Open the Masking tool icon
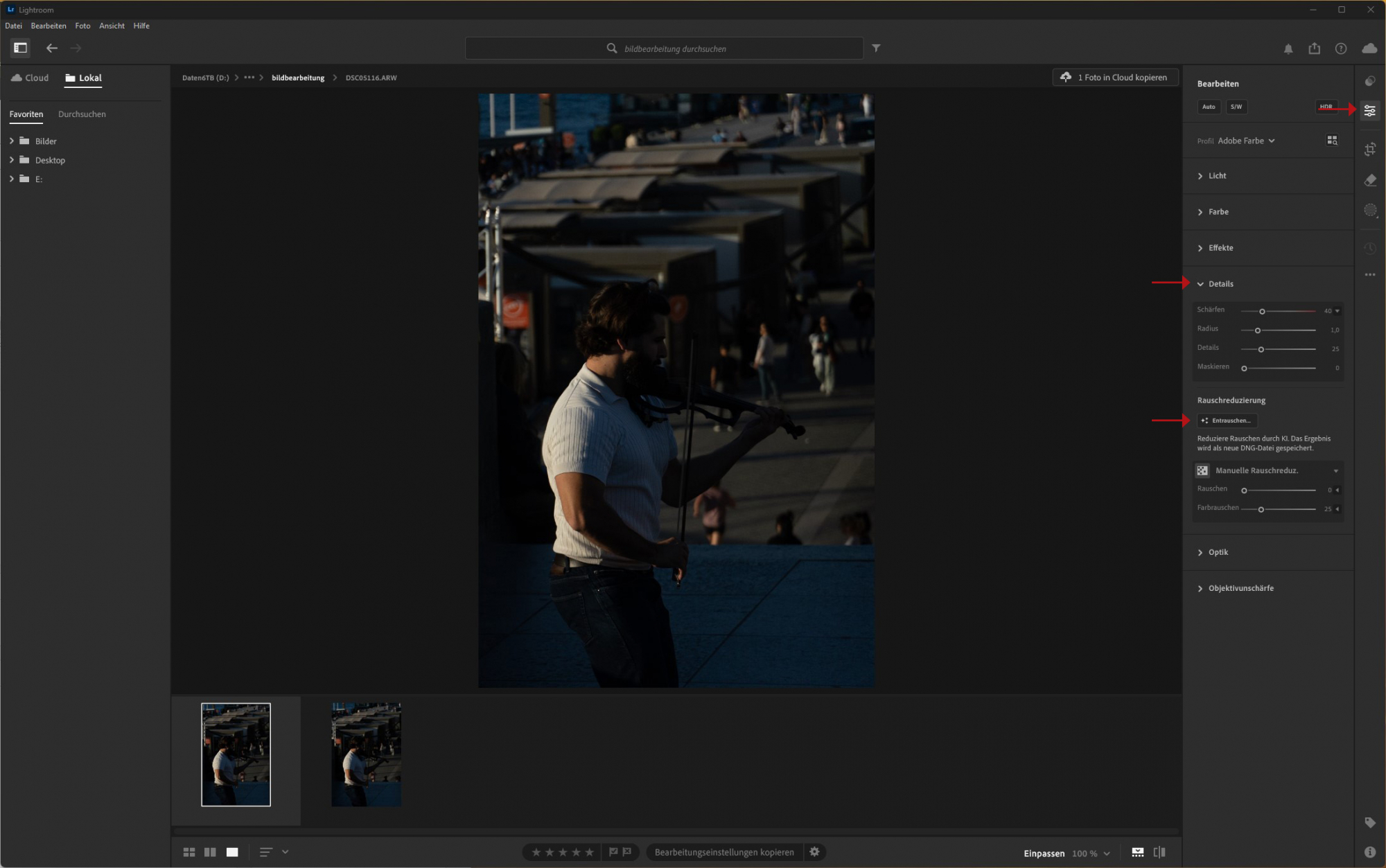The height and width of the screenshot is (868, 1386). 1369,211
